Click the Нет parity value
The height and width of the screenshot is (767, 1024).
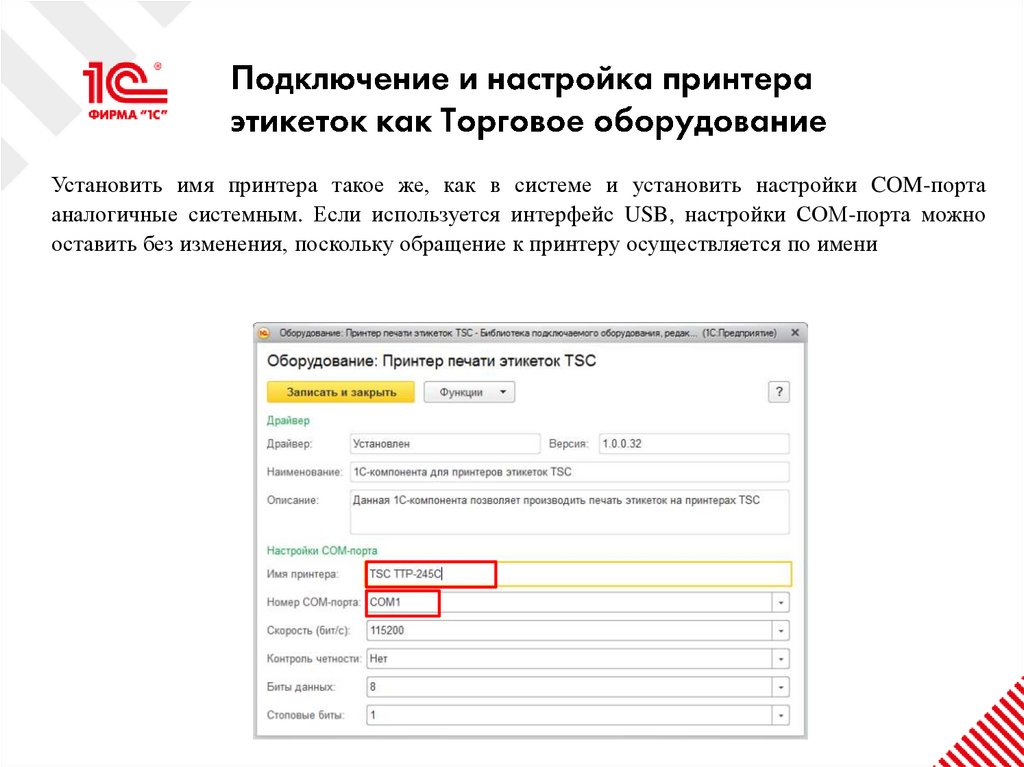[x=379, y=659]
